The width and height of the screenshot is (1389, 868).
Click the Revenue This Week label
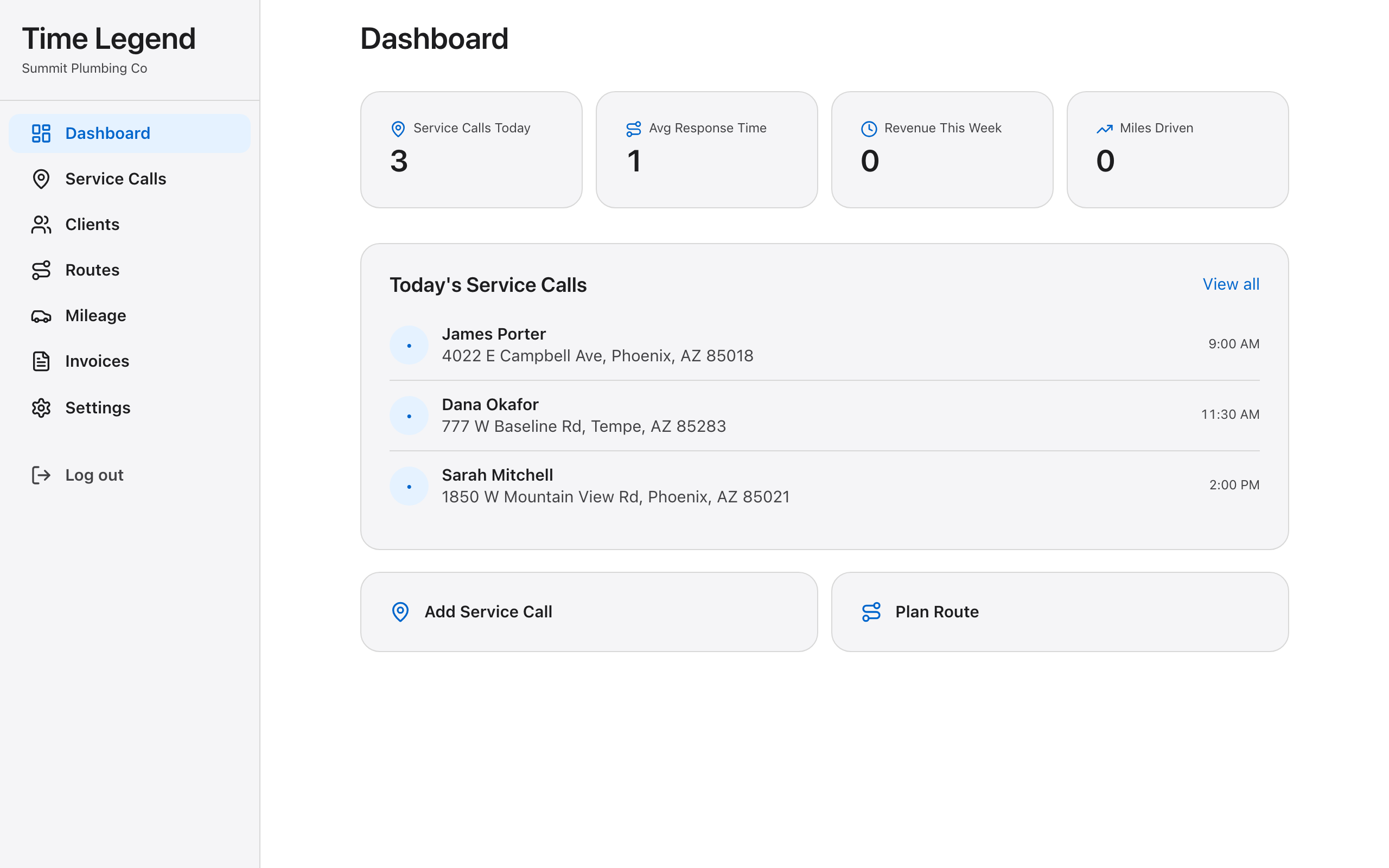coord(942,128)
